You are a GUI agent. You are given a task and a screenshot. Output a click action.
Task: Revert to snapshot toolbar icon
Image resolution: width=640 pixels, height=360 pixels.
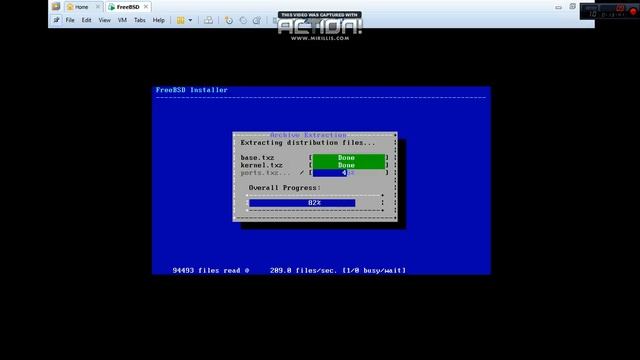tap(243, 20)
